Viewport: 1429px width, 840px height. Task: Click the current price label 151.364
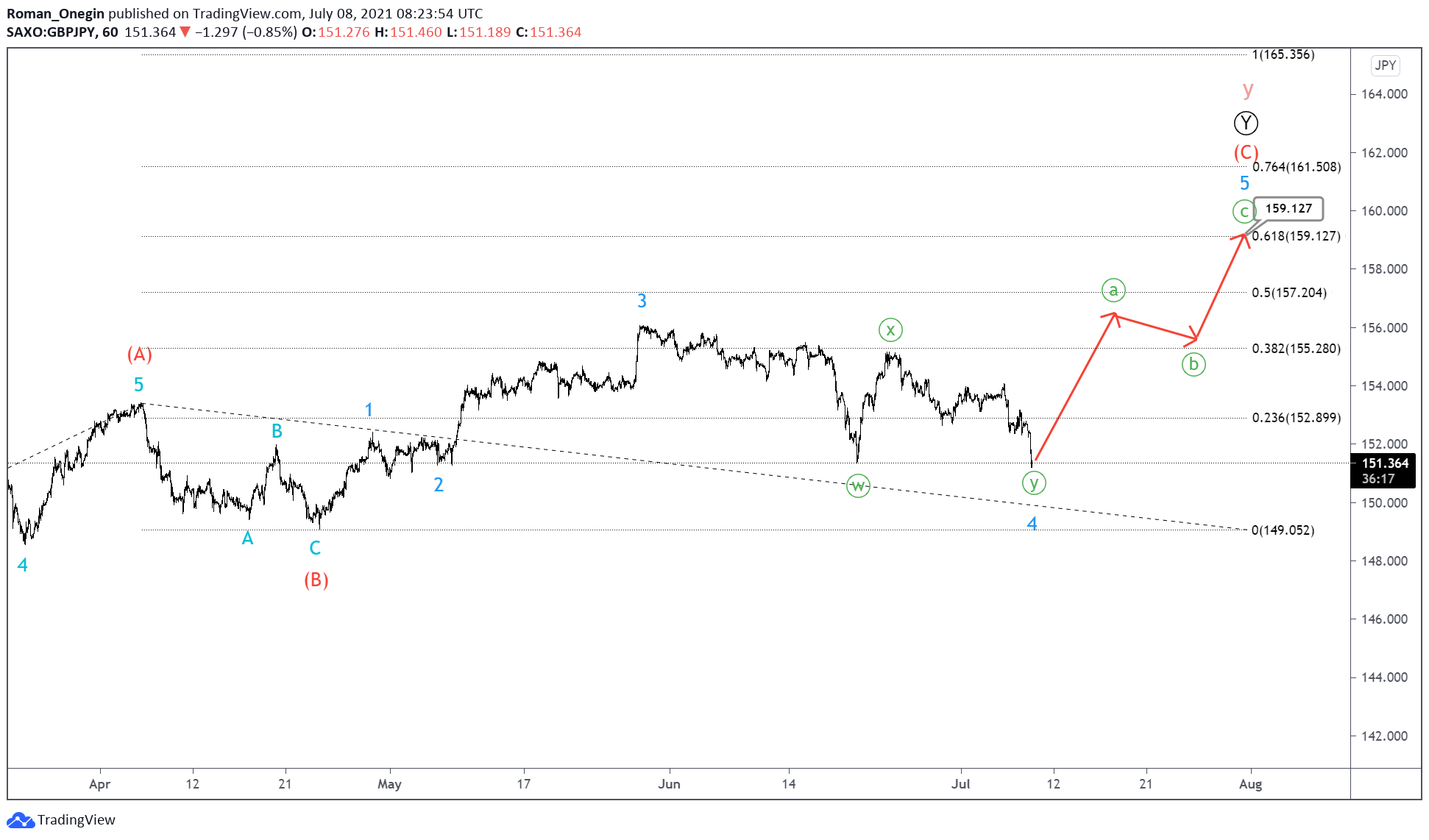pos(1384,463)
